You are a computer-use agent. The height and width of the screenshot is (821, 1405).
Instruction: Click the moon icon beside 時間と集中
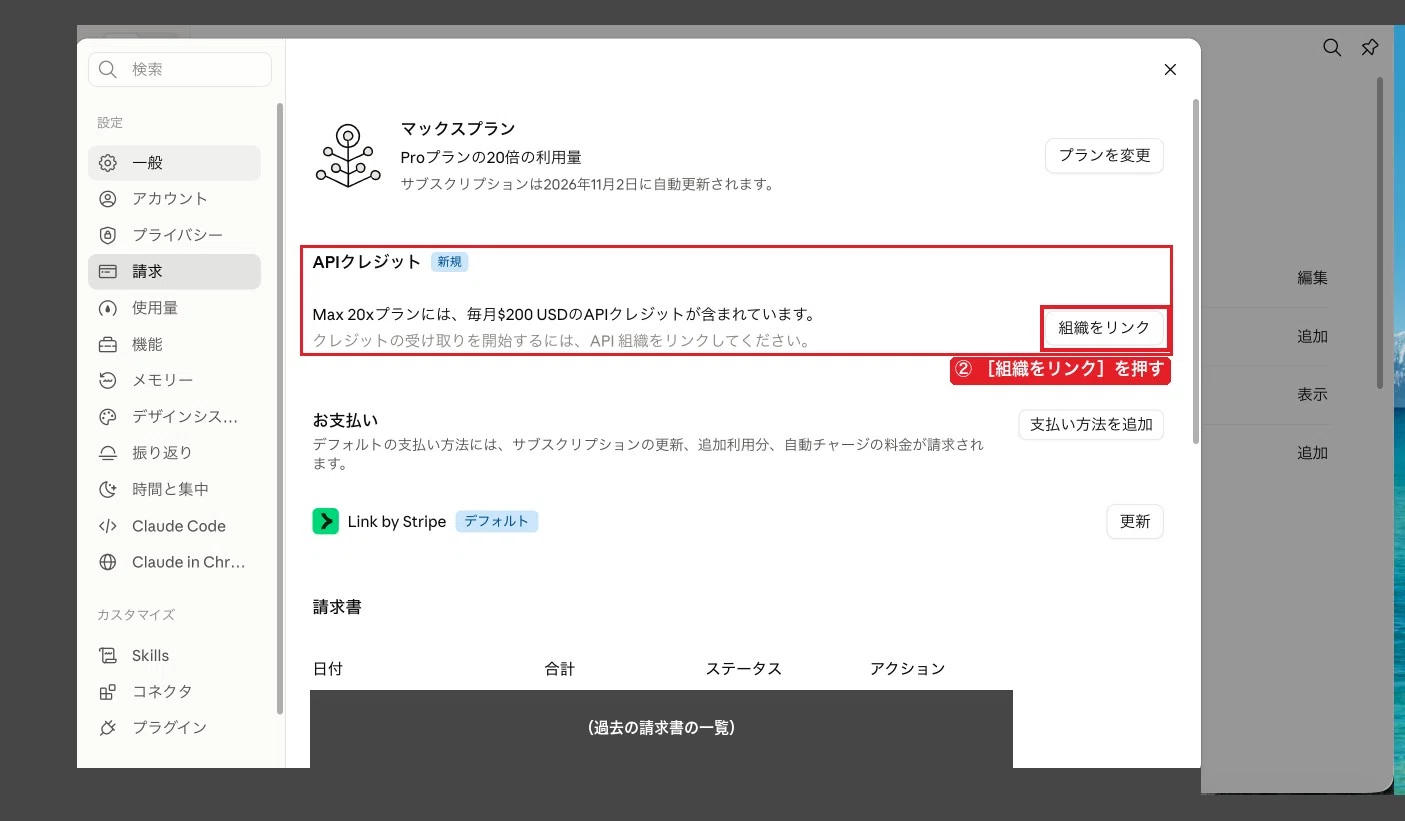(108, 489)
